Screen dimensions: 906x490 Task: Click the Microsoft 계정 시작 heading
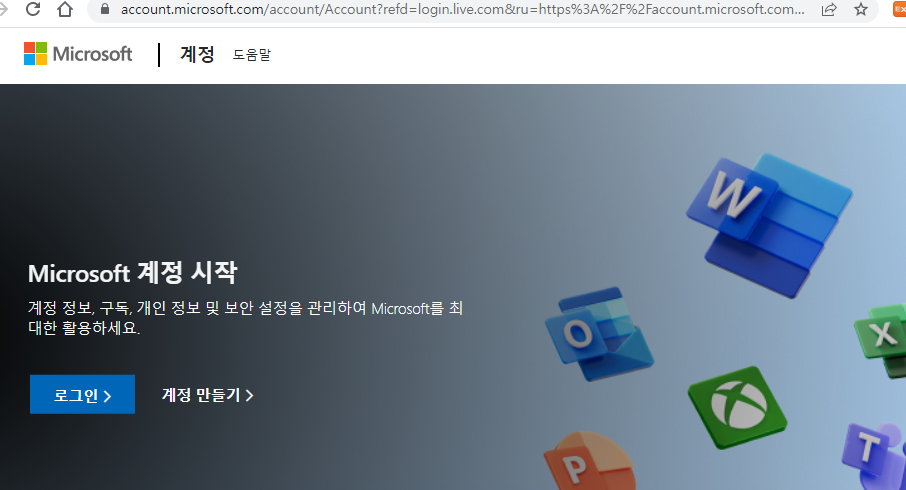pyautogui.click(x=132, y=273)
